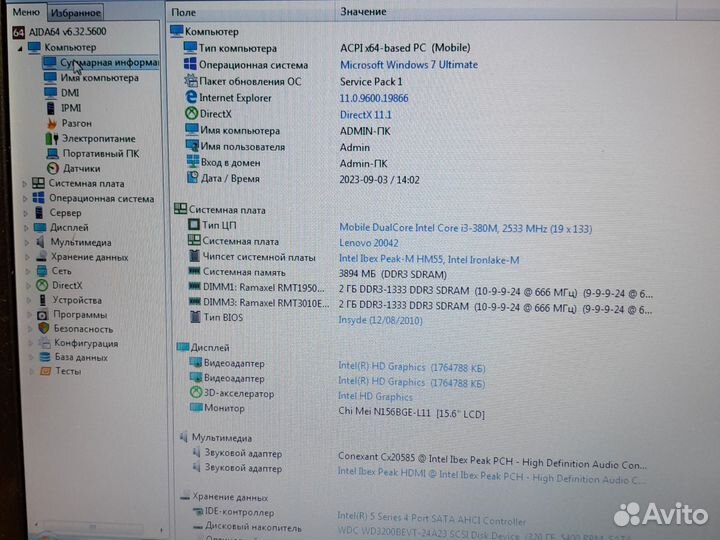Open Internet Explorer version 11.0.9600.19866 link
The height and width of the screenshot is (540, 720).
pos(374,98)
